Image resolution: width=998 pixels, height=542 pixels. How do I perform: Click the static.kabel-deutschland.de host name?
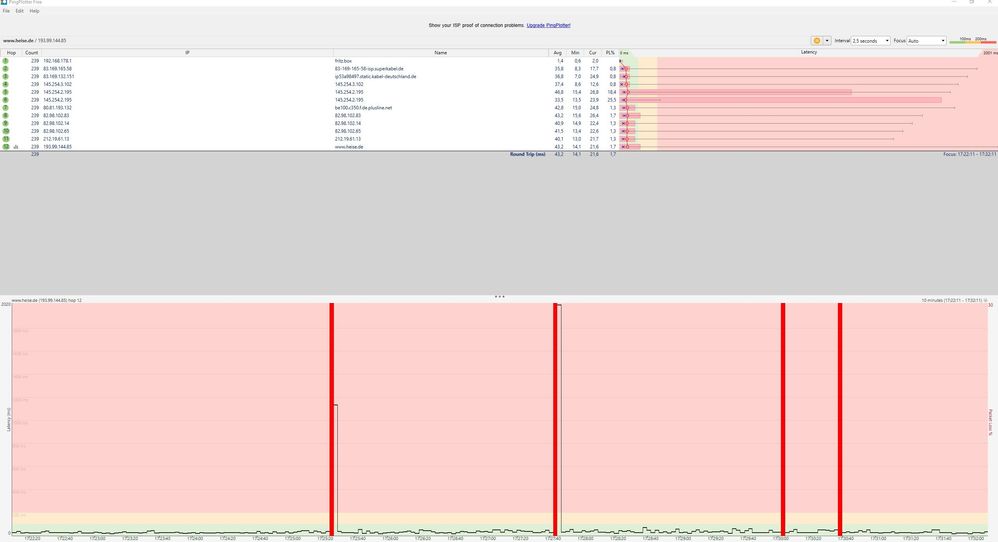point(376,76)
